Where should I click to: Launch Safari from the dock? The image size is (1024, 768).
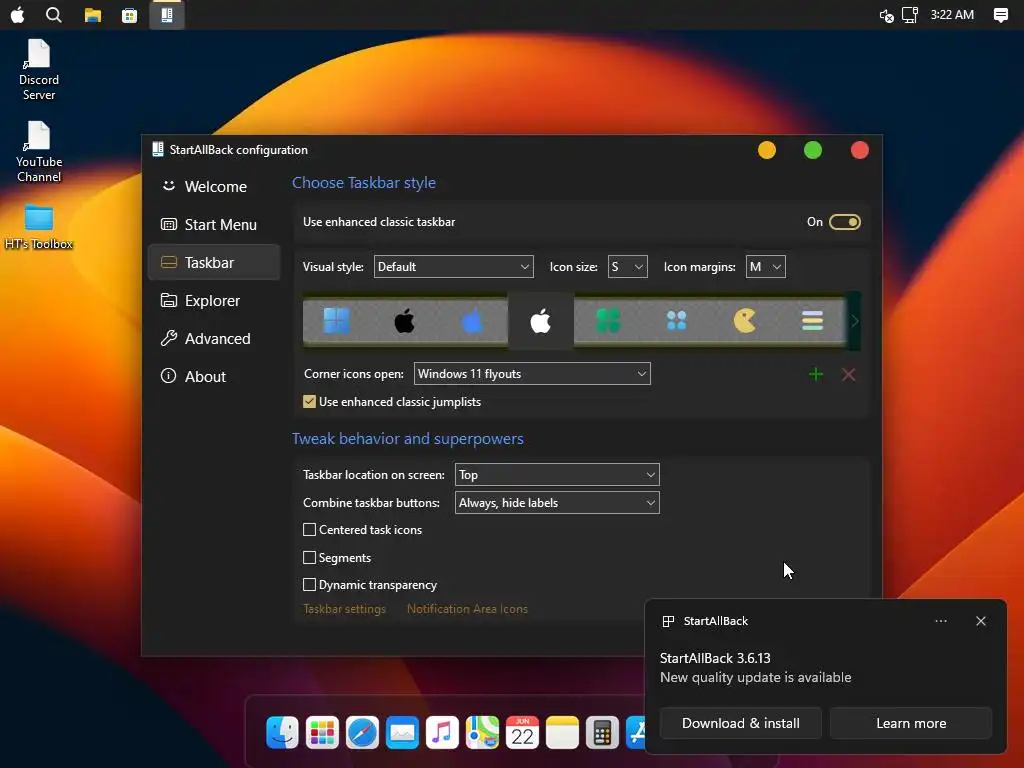pos(362,733)
